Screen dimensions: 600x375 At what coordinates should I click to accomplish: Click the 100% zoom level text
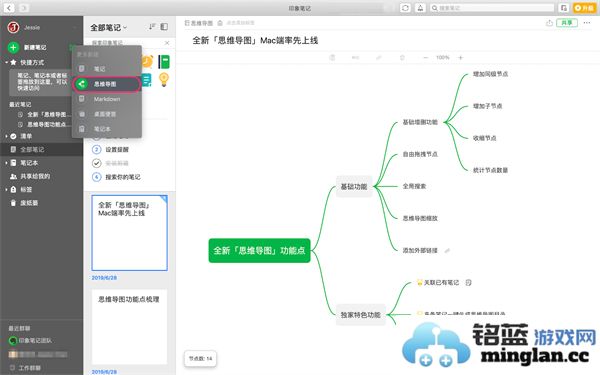(443, 57)
